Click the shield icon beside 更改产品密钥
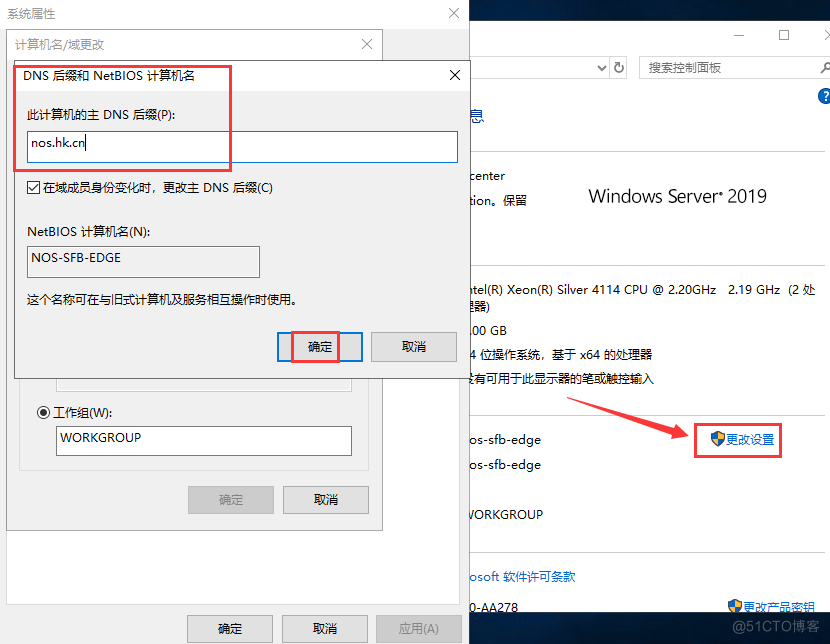 [x=735, y=606]
